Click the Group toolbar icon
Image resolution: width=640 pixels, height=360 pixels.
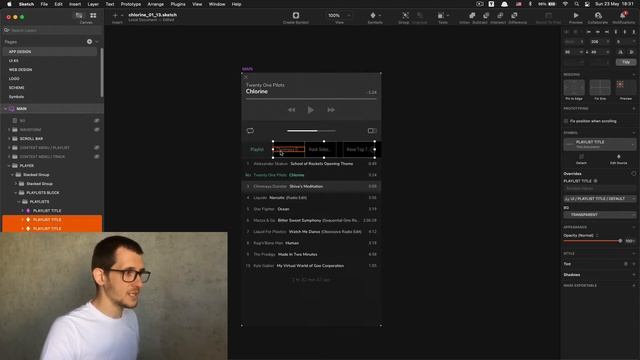pyautogui.click(x=405, y=16)
